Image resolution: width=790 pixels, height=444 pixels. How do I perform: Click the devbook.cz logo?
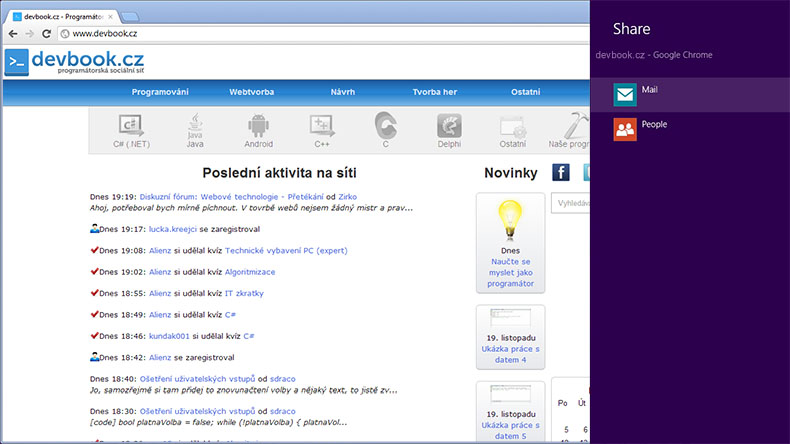pos(75,62)
